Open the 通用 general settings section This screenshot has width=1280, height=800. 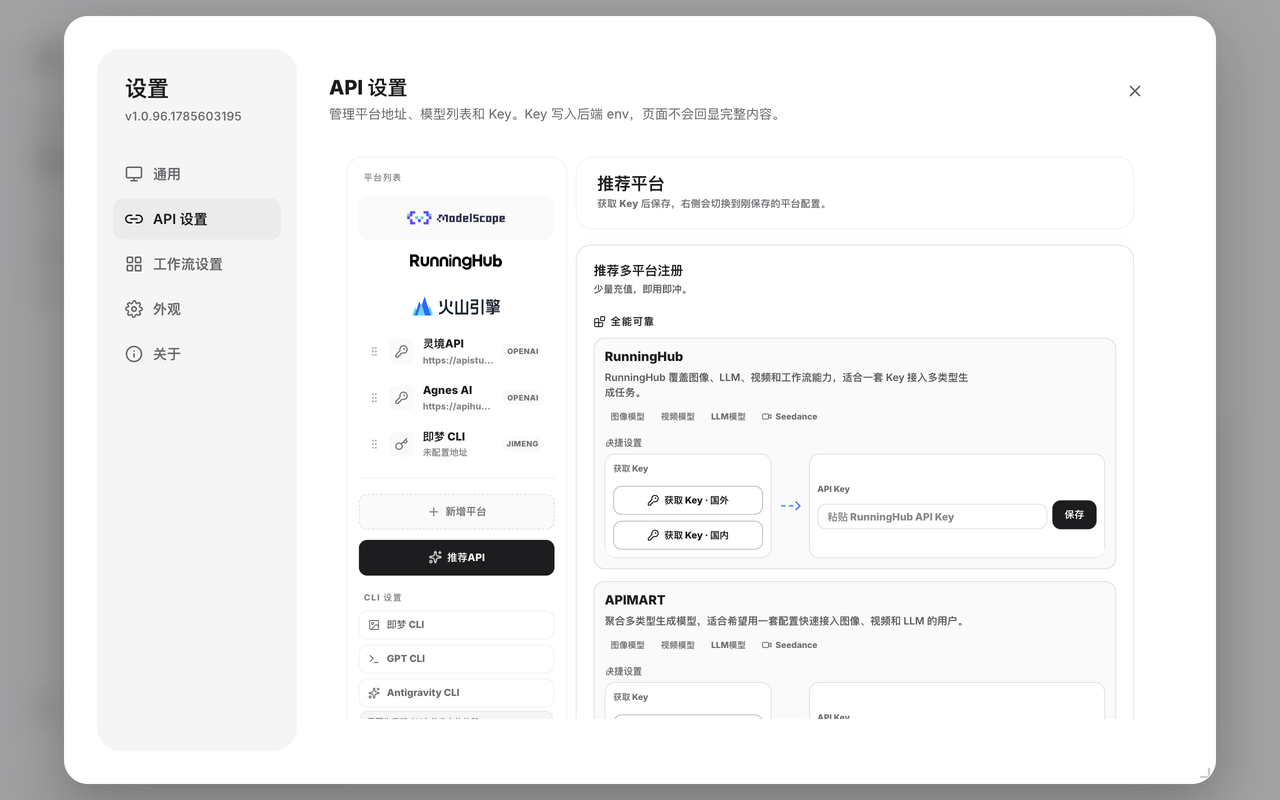pos(196,174)
